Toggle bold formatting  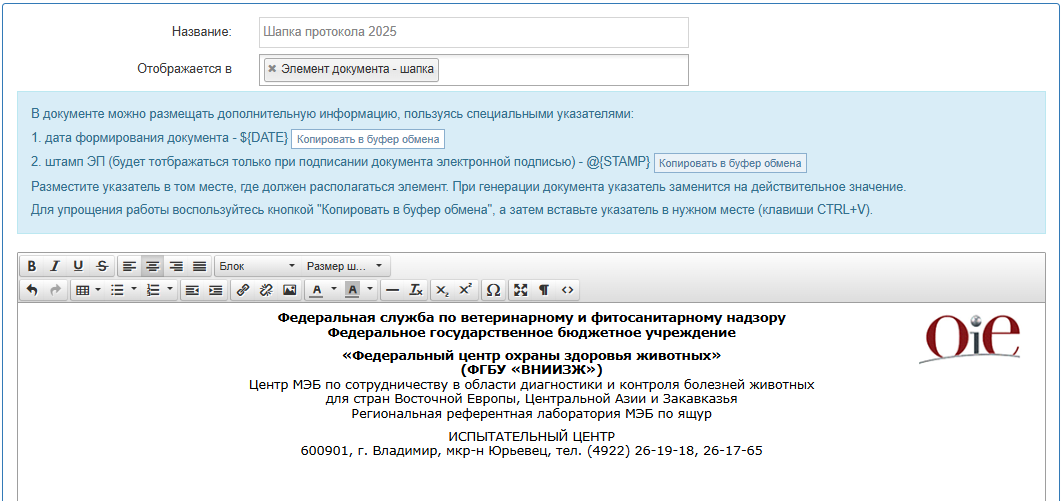(32, 266)
